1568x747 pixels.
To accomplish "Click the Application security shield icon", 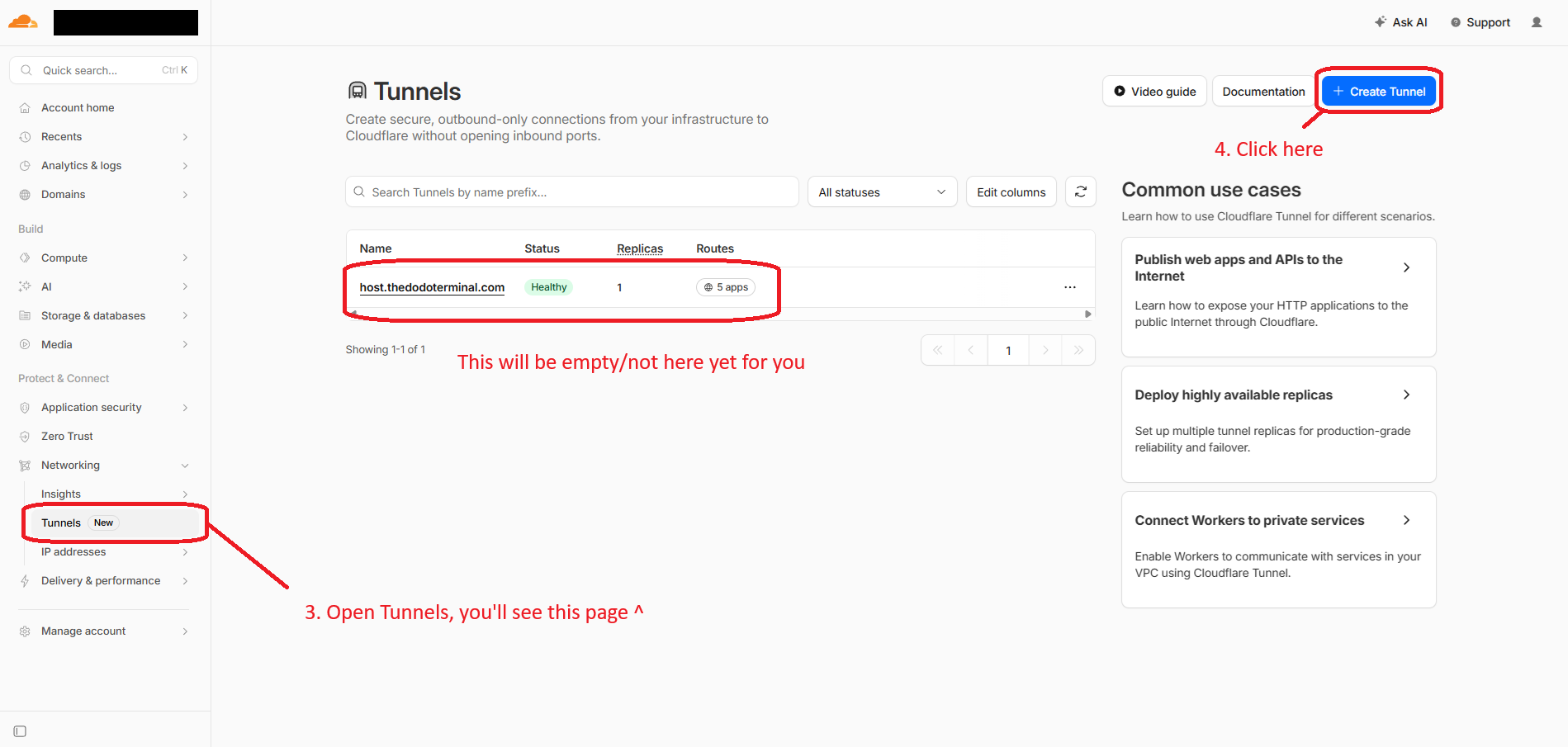I will [25, 408].
